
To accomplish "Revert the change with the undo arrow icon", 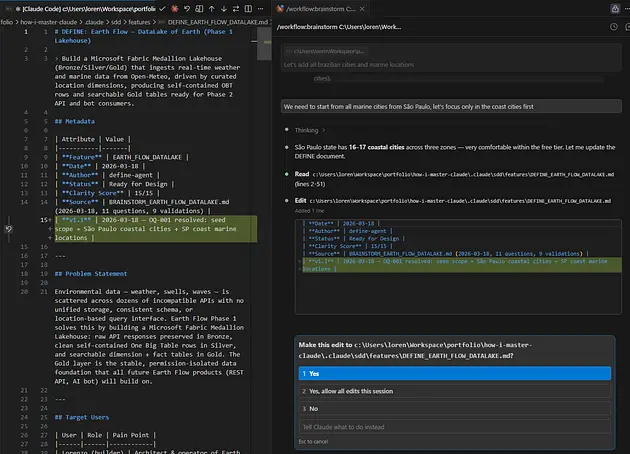I will click(x=187, y=8).
